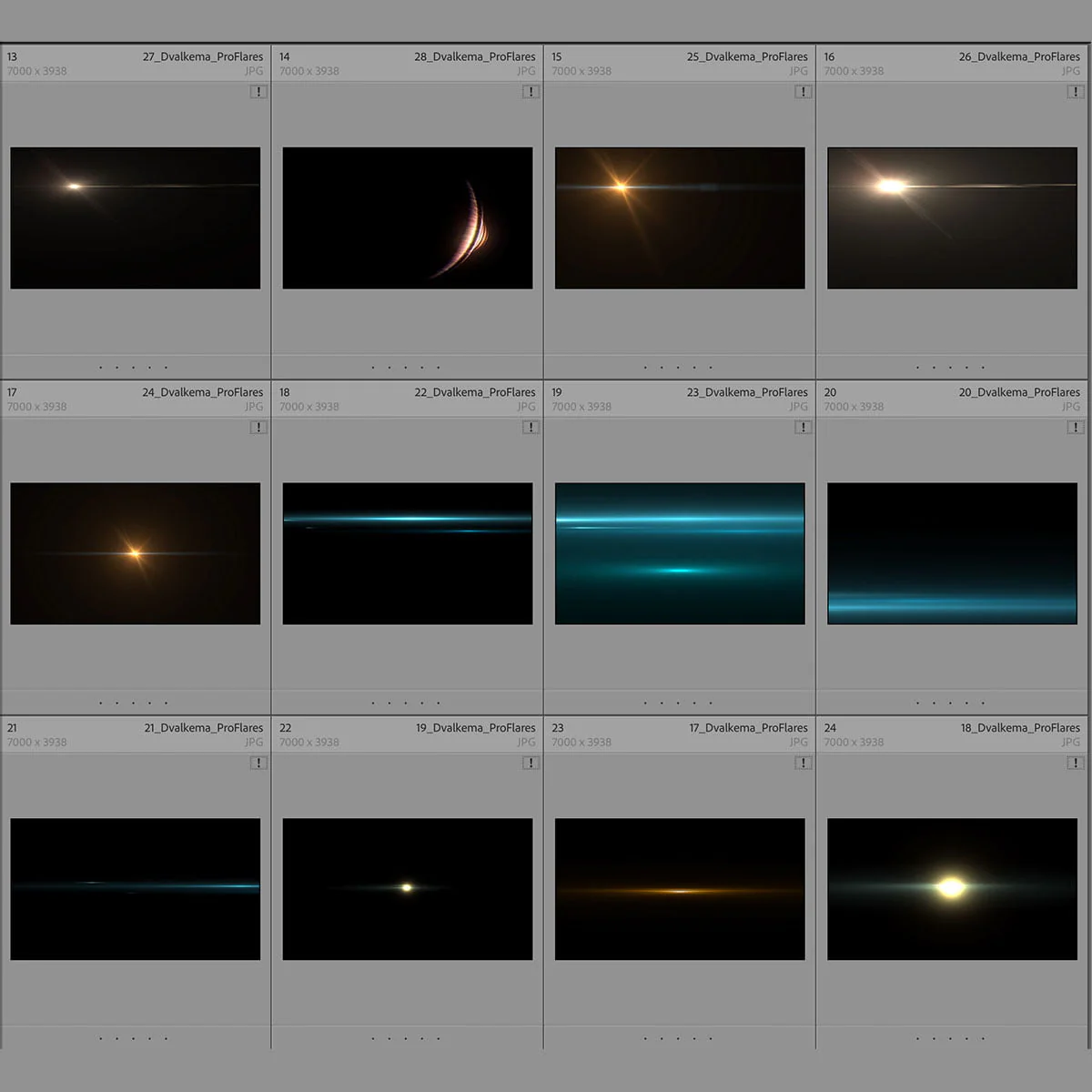Click the 26_Dvalkema_ProFlares filename label
Screen dimensions: 1092x1092
point(1019,56)
